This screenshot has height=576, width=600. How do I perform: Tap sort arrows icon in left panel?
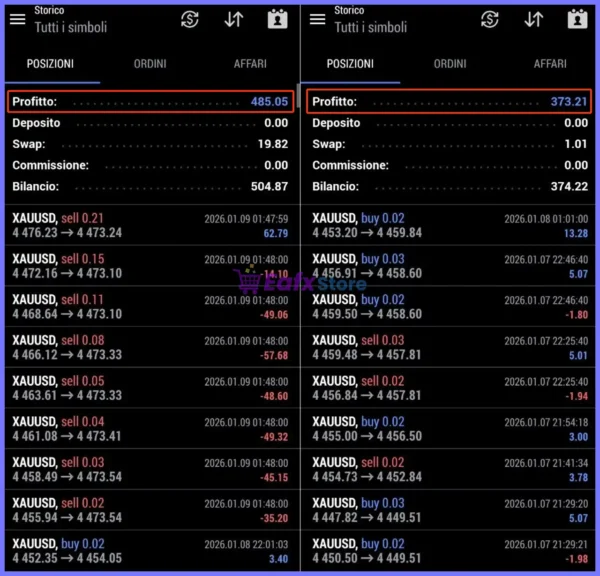click(234, 19)
